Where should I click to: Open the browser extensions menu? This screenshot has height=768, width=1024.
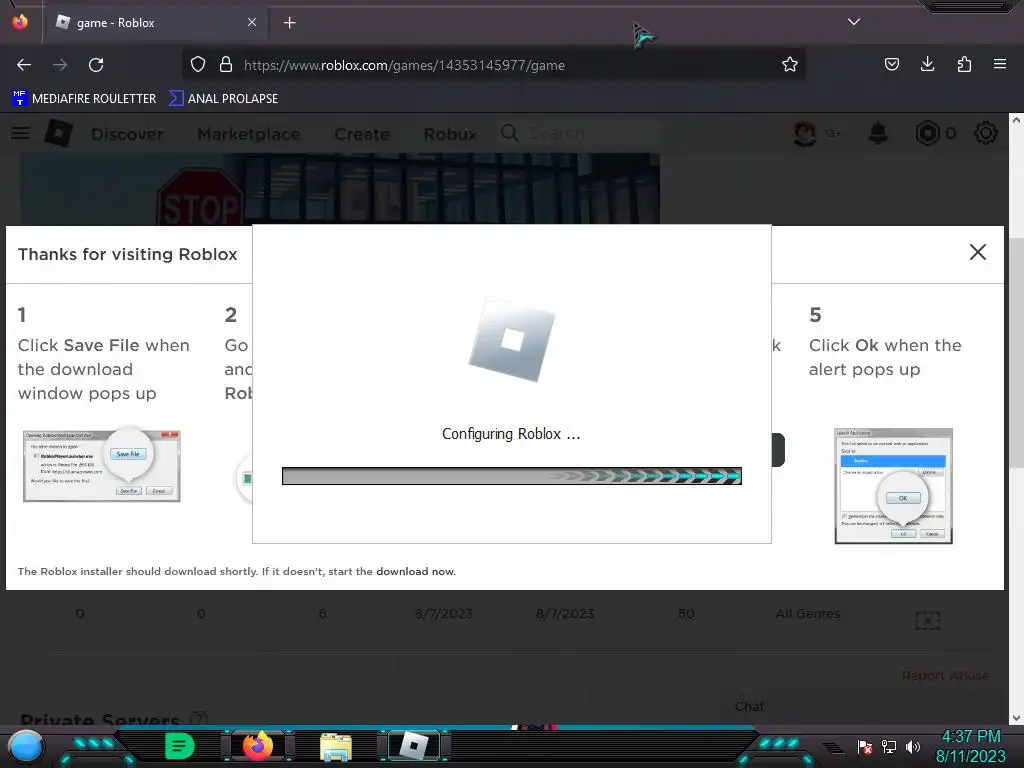tap(964, 64)
